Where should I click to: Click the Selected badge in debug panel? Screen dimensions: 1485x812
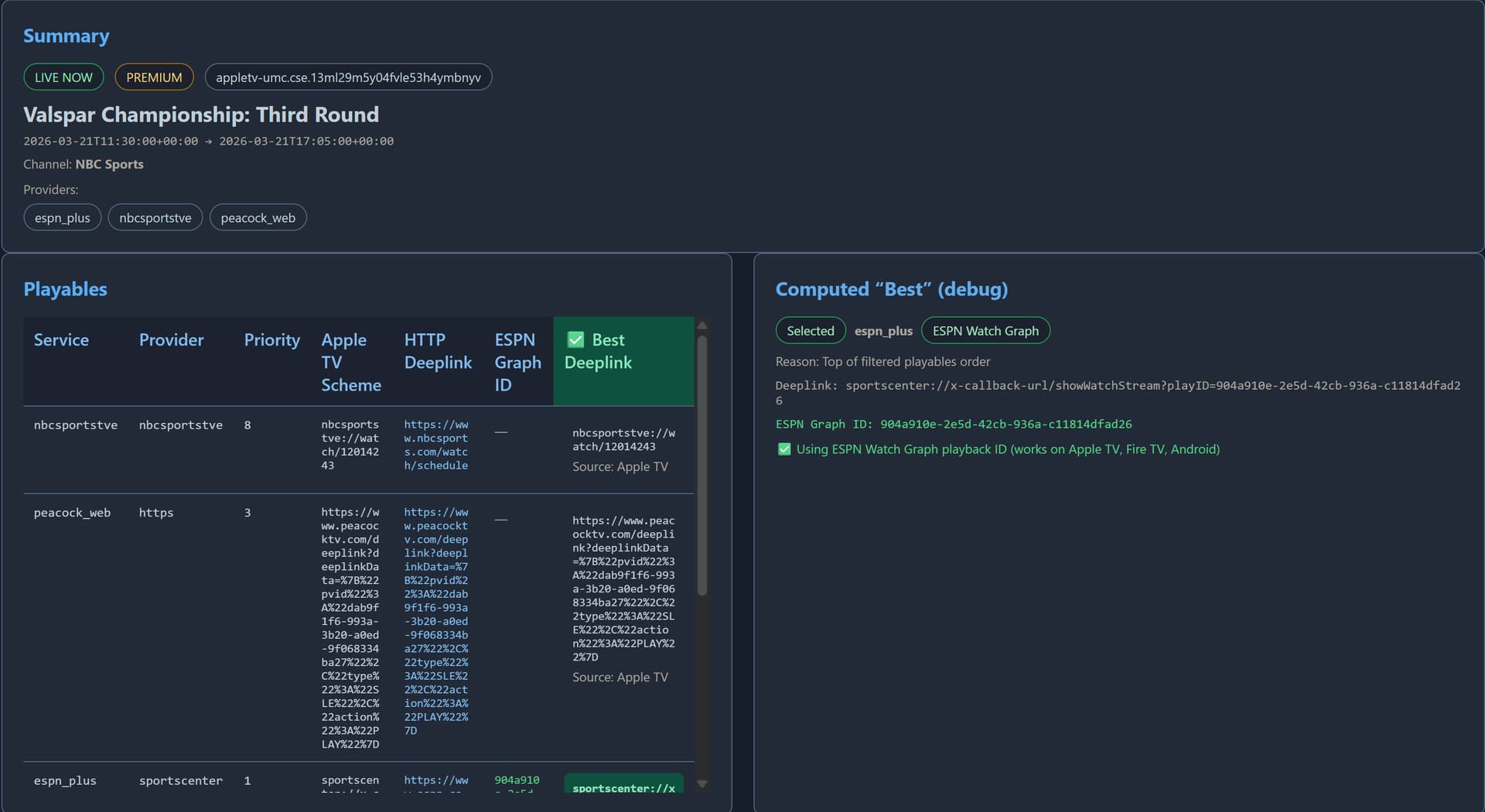pos(811,331)
